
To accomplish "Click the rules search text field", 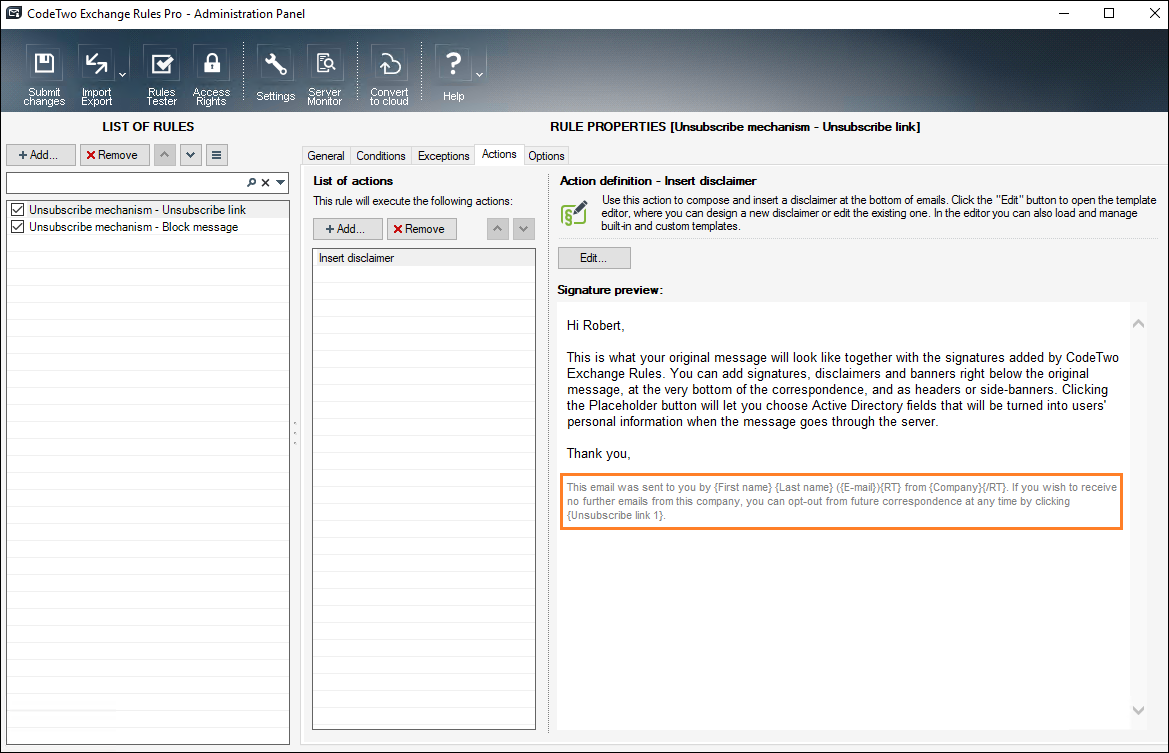I will point(125,183).
